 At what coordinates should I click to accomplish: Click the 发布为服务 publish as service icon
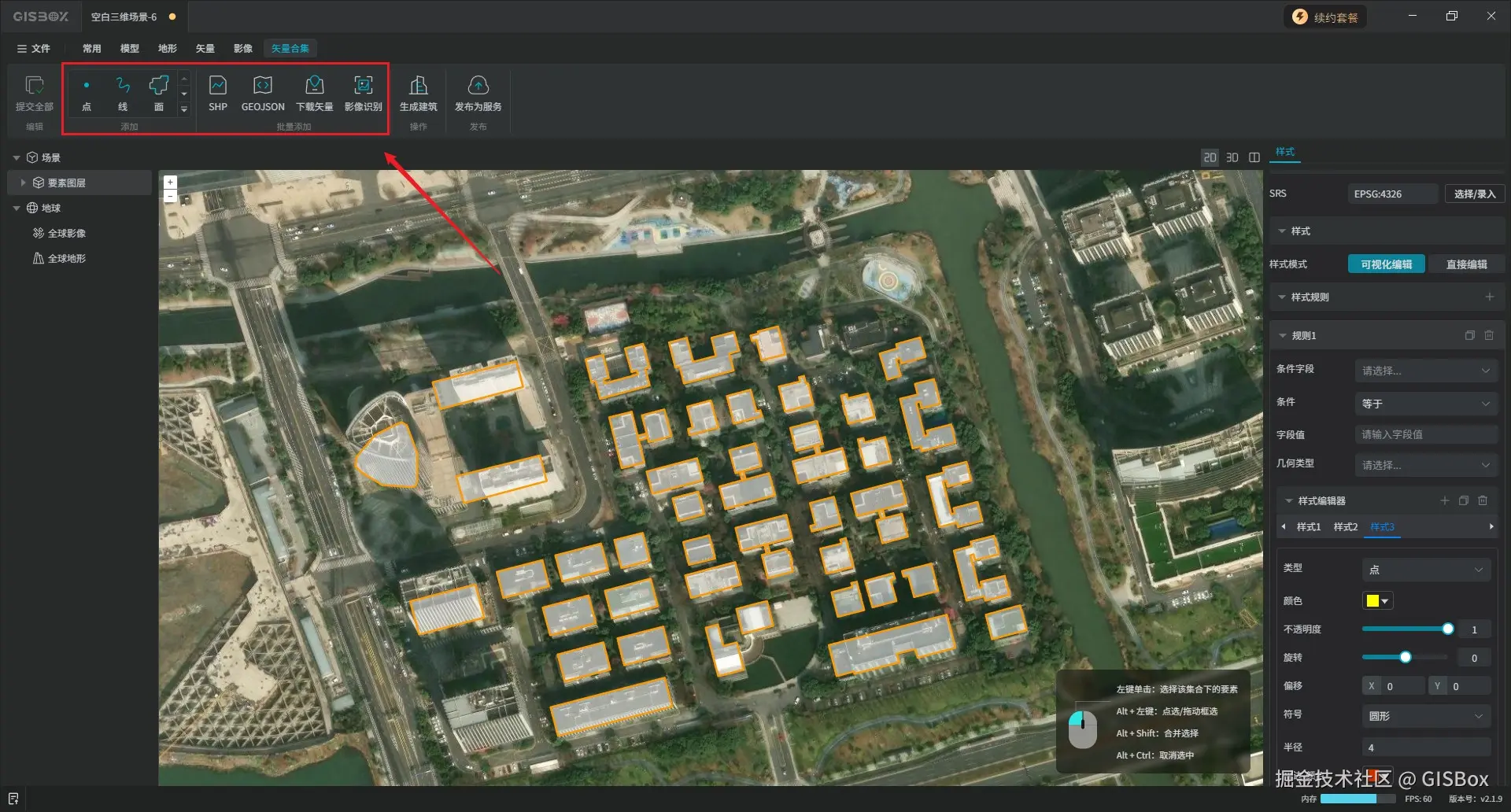[x=478, y=93]
